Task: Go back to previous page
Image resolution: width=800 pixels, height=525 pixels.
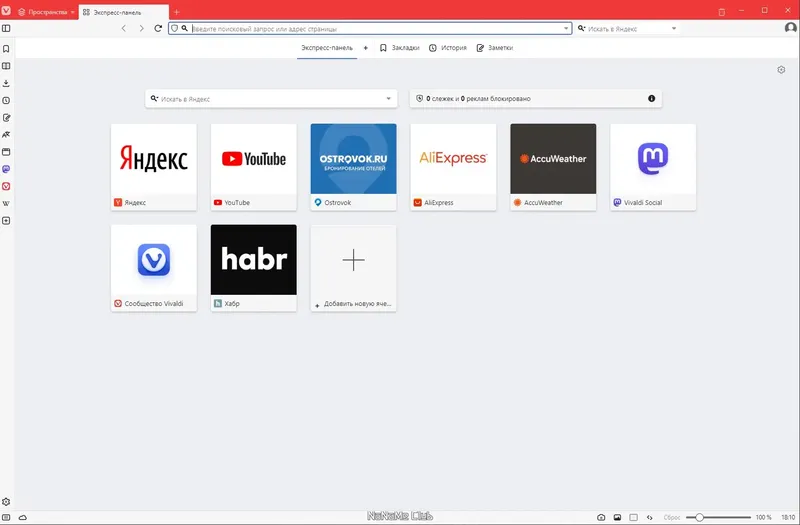Action: tap(124, 29)
